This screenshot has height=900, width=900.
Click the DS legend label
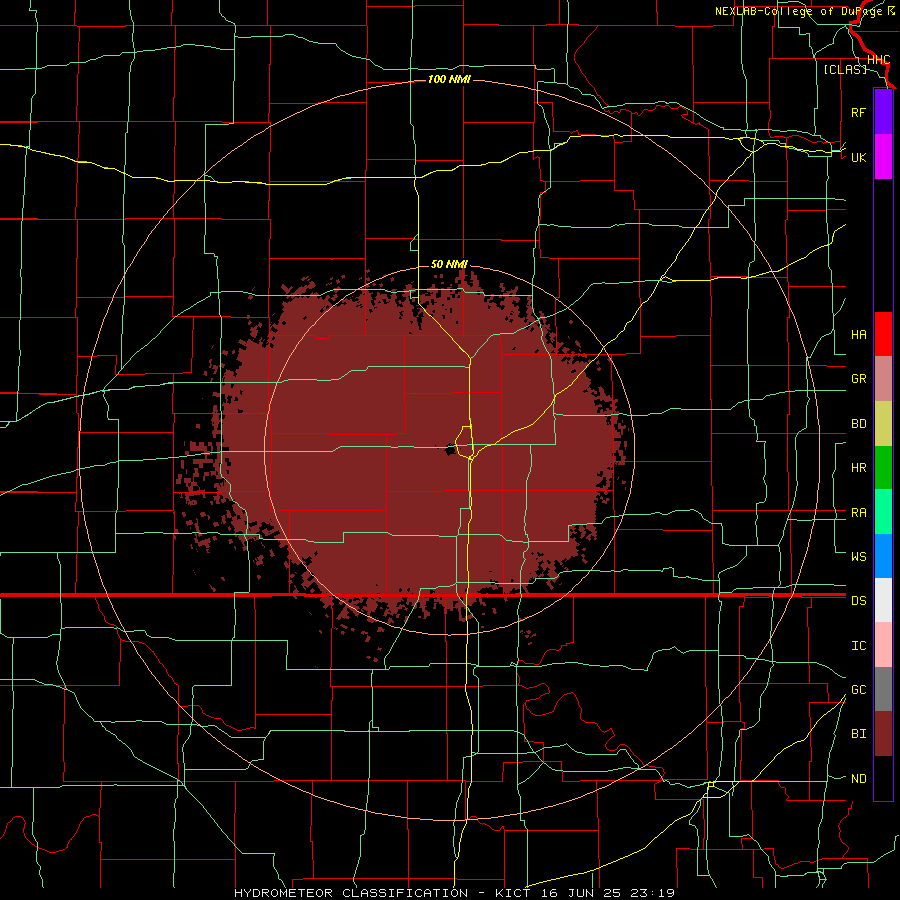coord(858,601)
